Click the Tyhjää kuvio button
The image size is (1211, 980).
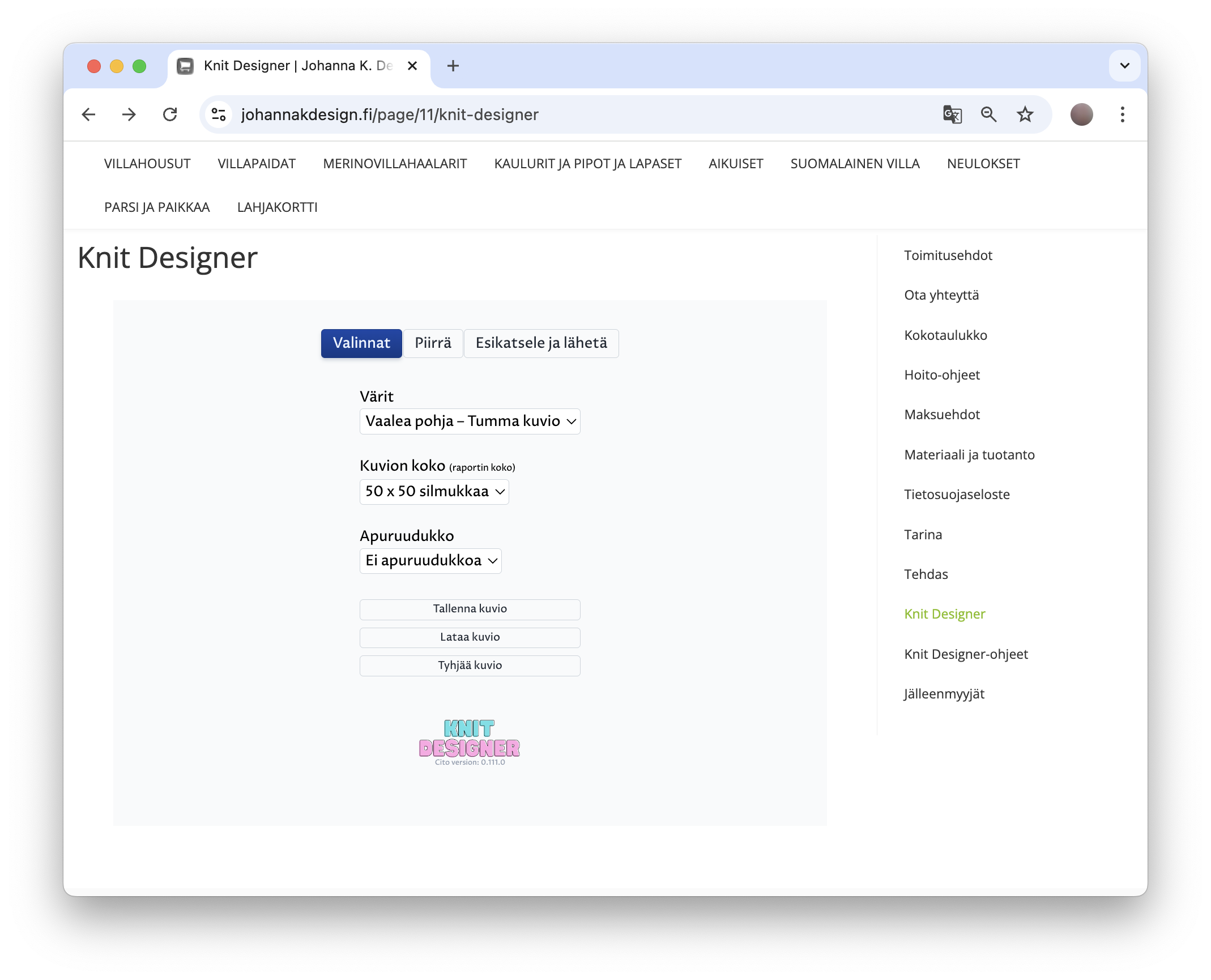[470, 666]
